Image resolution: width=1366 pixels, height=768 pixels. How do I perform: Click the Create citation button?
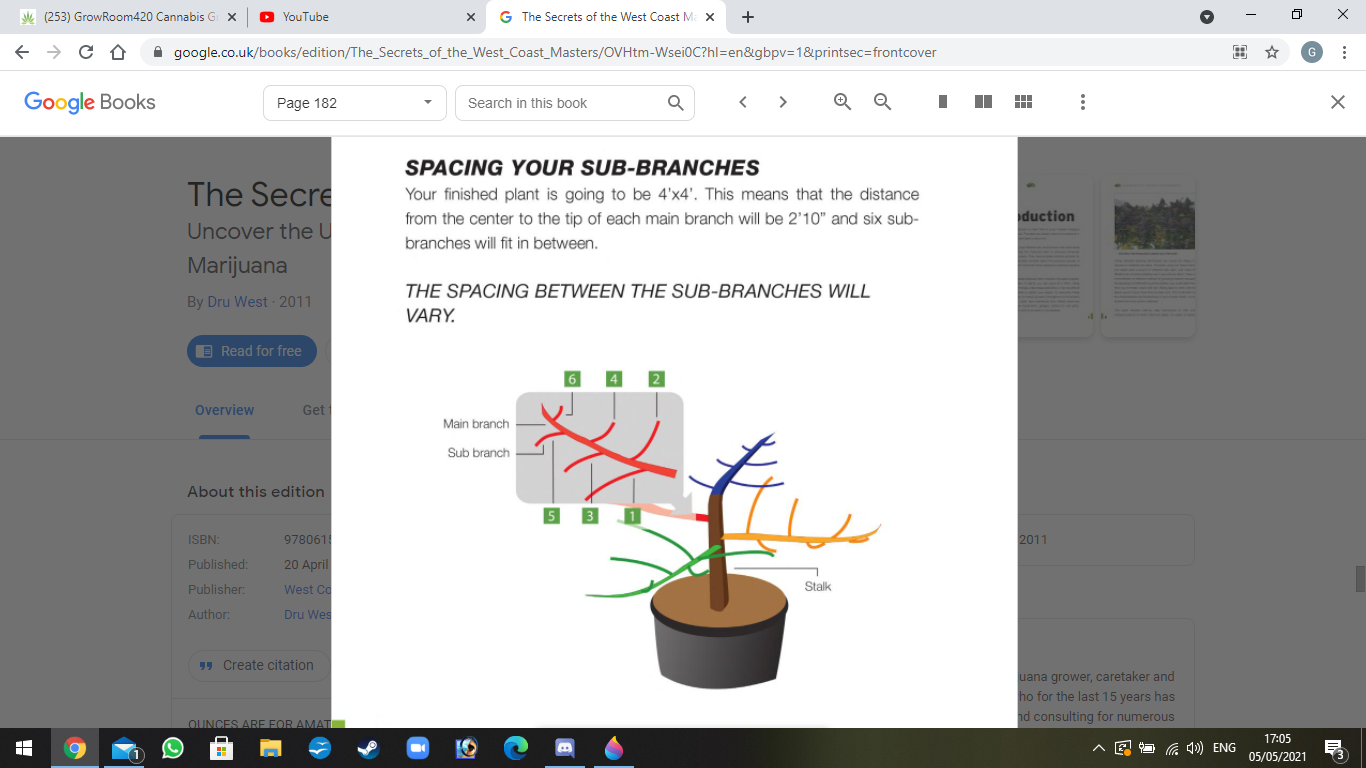258,665
